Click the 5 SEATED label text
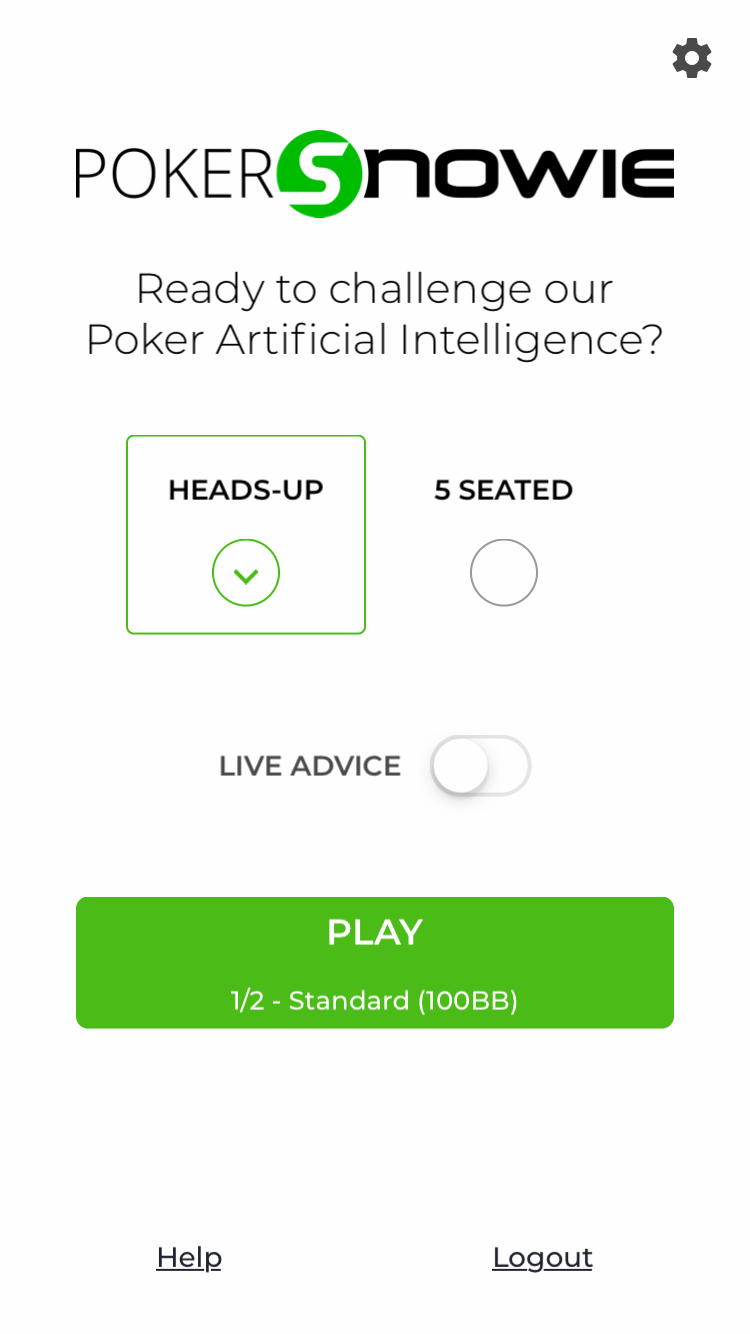The width and height of the screenshot is (750, 1334). (504, 490)
